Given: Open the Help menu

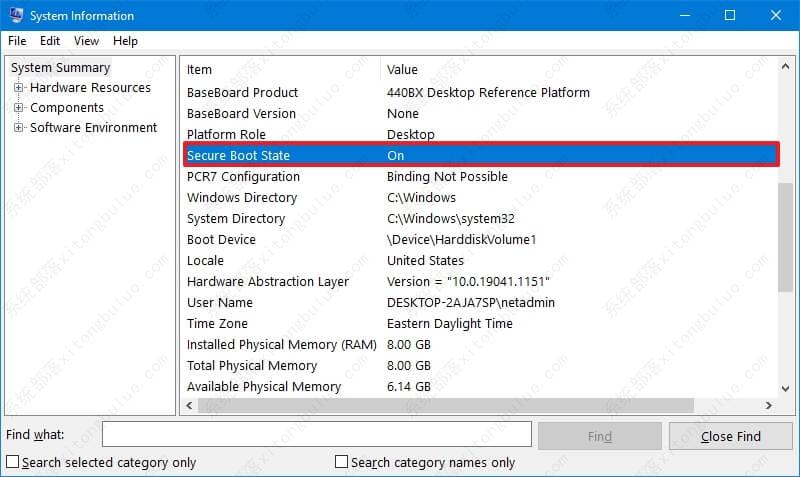Looking at the screenshot, I should [125, 41].
